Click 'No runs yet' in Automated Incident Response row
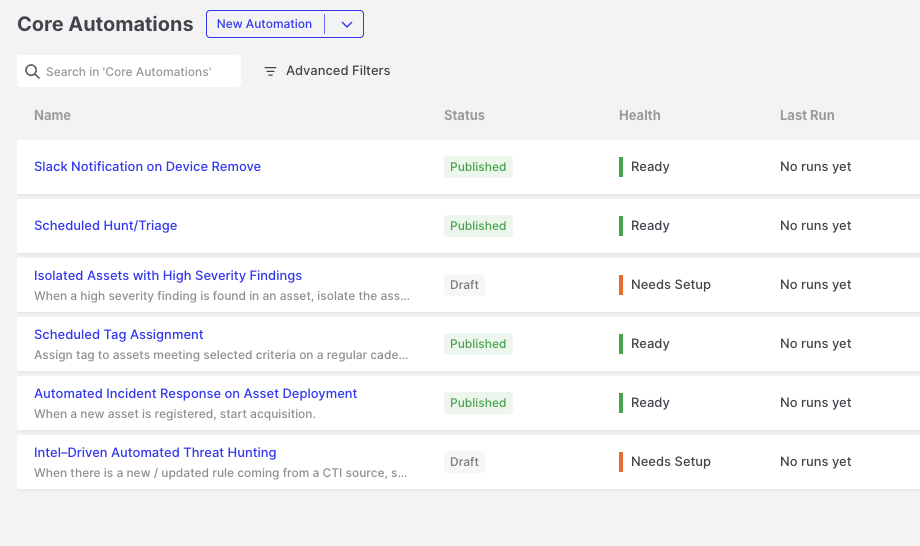920x546 pixels. click(816, 403)
